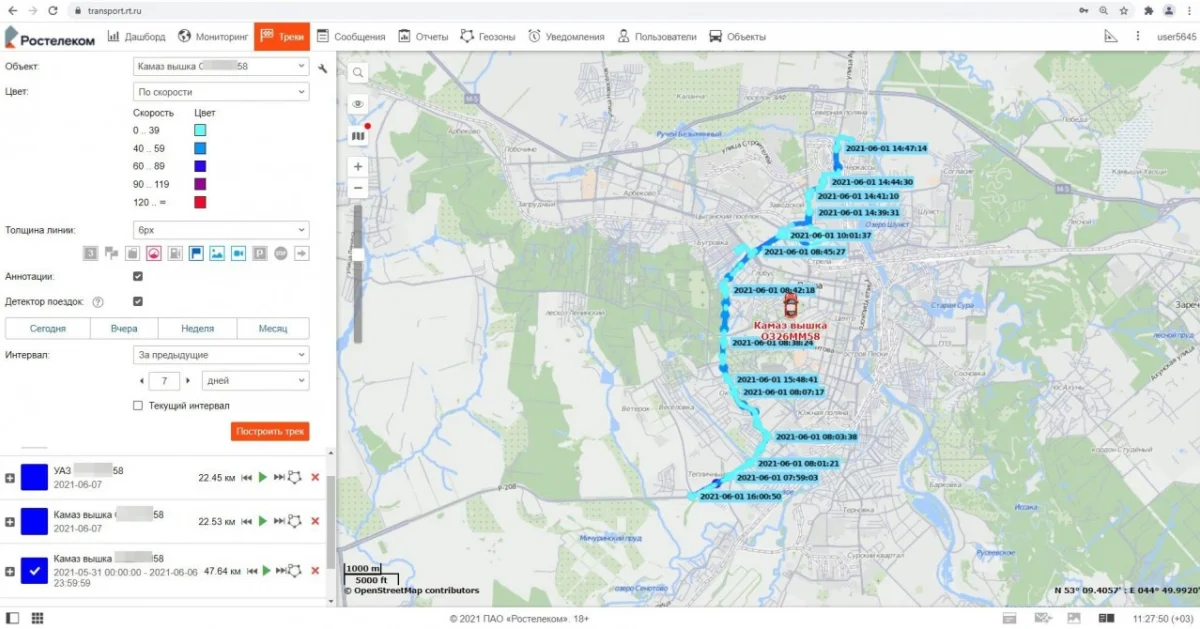Click the help icon beside Детектор поездок
1200x629 pixels.
pos(98,302)
